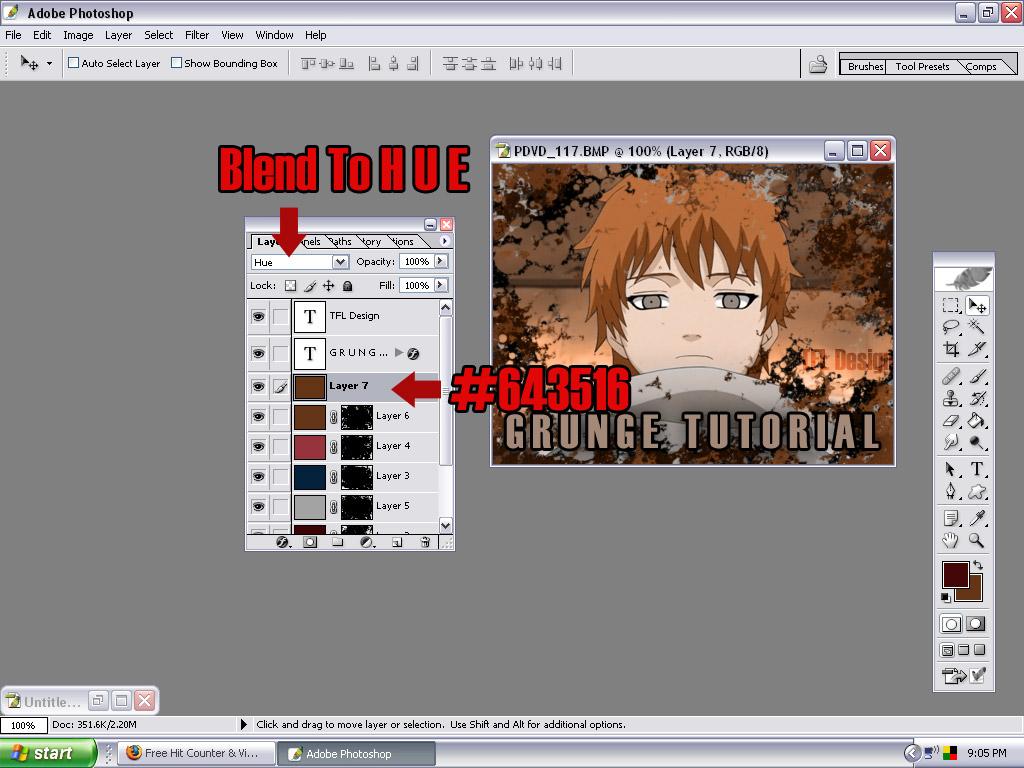Create new fill or adjustment layer

tap(367, 542)
